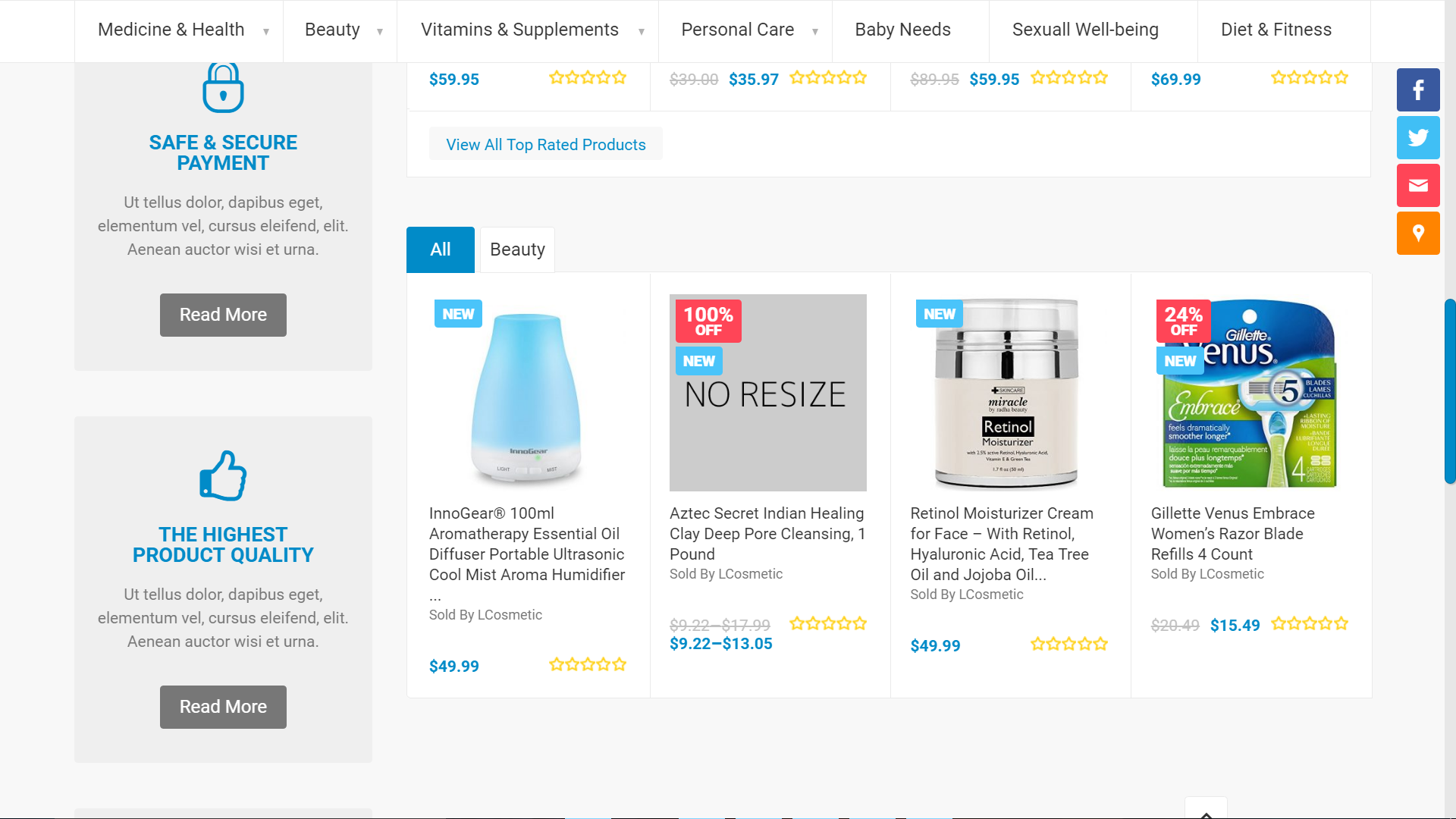Click Read More under Safe & Secure Payment
Image resolution: width=1456 pixels, height=819 pixels.
click(223, 315)
